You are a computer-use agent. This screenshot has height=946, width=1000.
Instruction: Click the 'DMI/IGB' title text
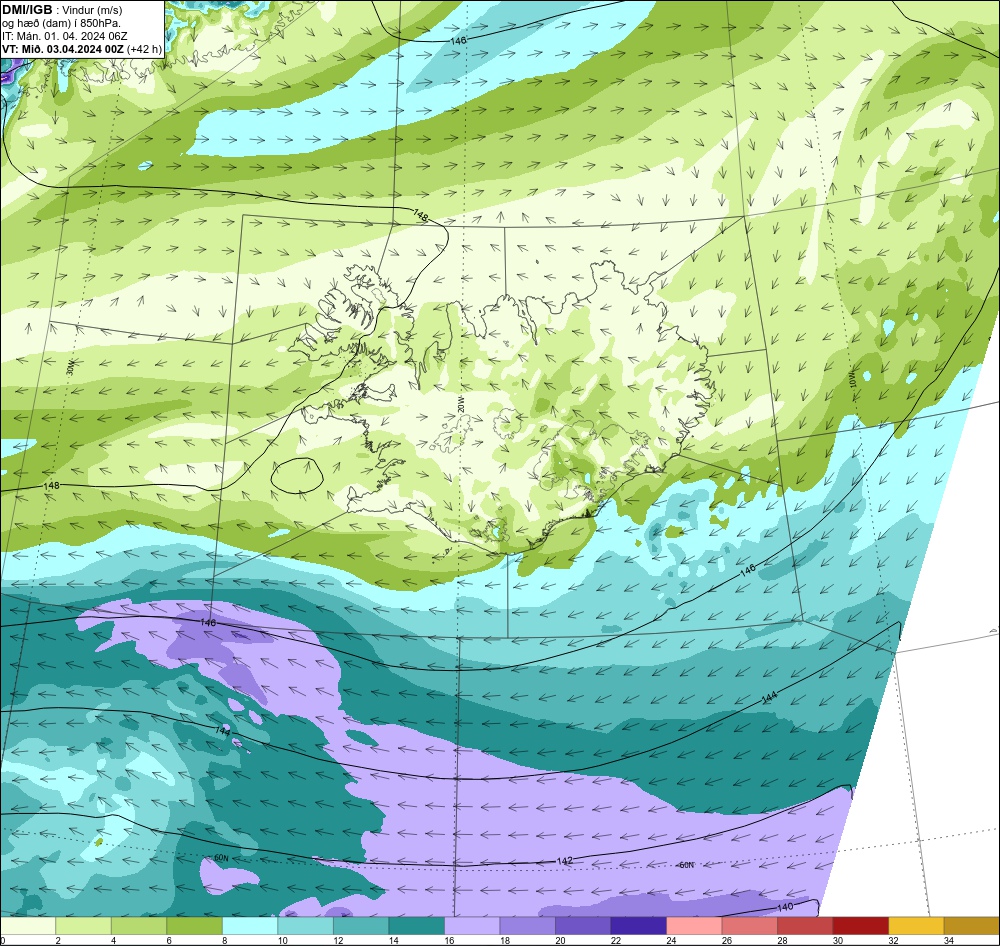tap(27, 10)
